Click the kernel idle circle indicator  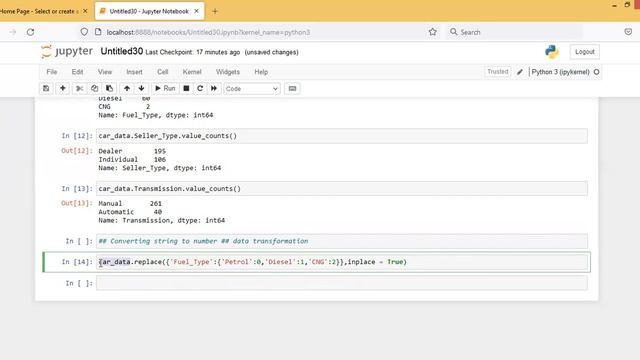point(596,72)
